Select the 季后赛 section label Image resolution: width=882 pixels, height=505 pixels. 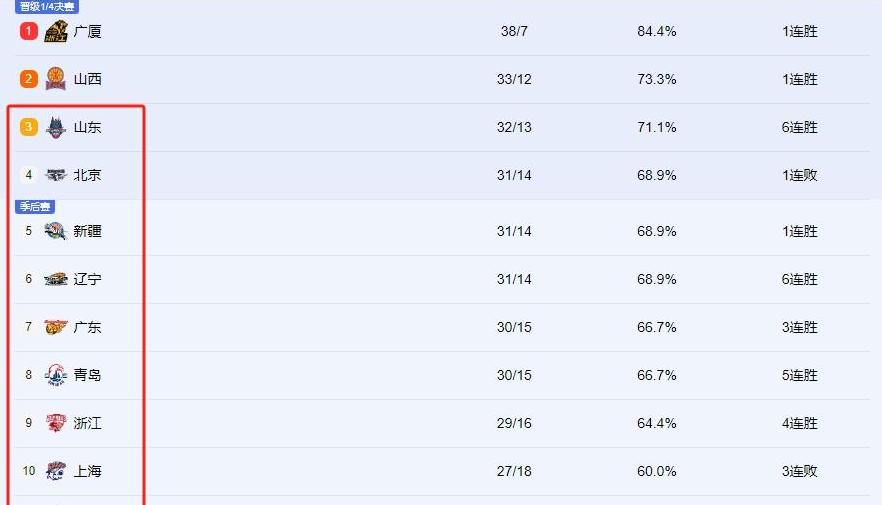pos(35,206)
